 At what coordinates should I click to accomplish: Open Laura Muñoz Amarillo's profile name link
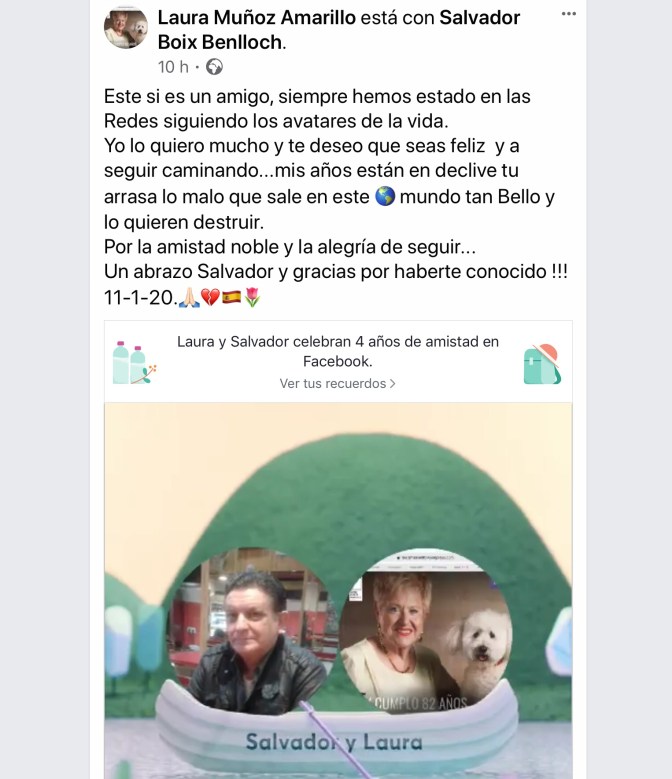coord(257,18)
